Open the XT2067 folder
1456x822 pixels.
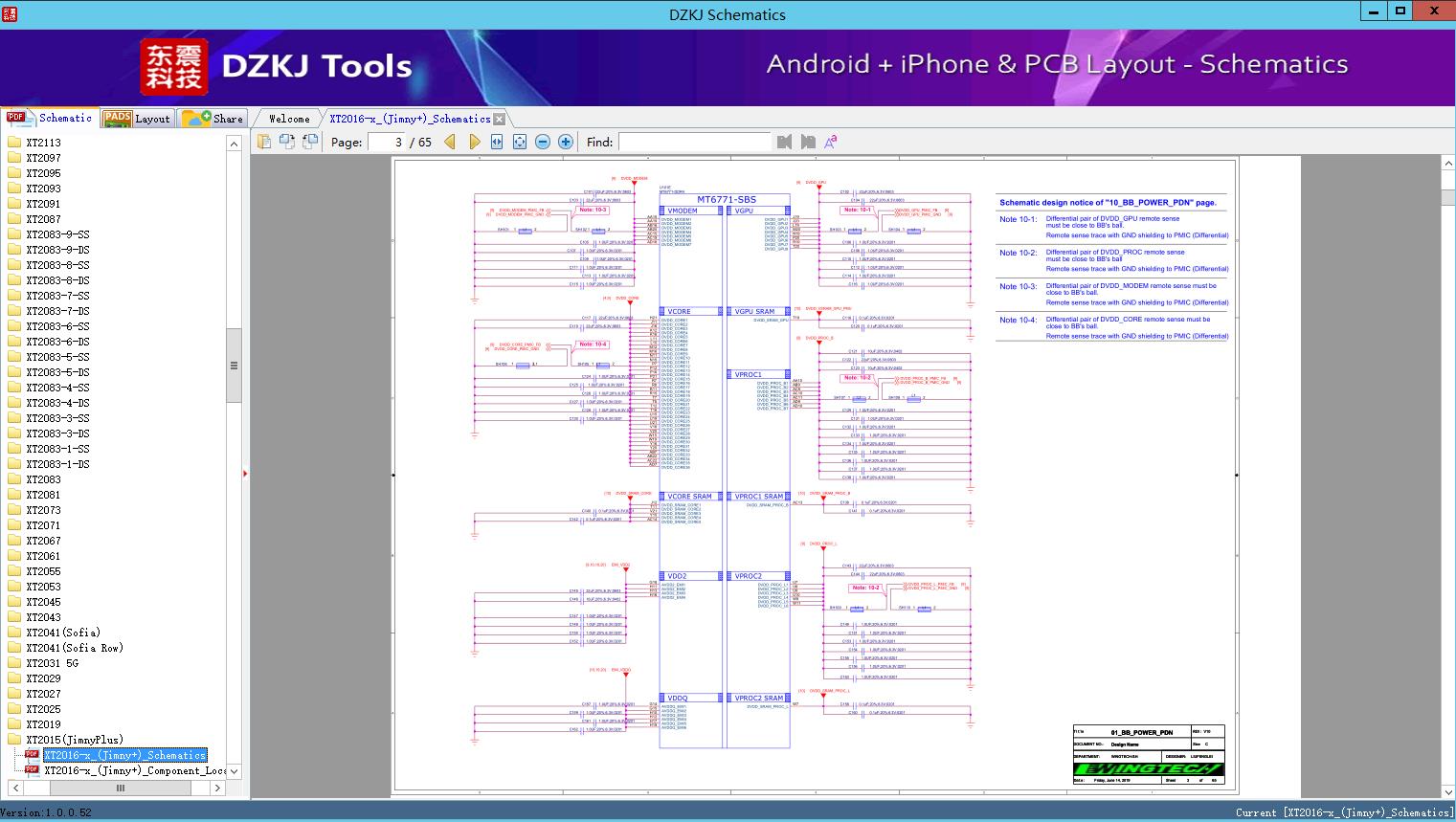click(x=34, y=541)
